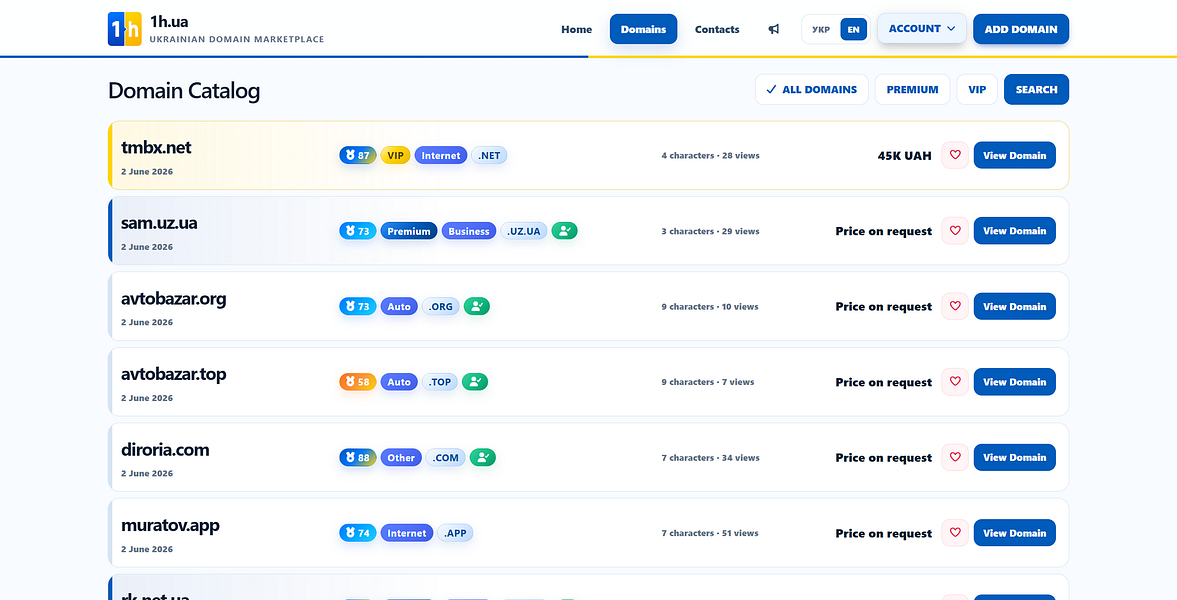This screenshot has width=1177, height=600.
Task: View Domain for muratov.app
Action: 1015,533
